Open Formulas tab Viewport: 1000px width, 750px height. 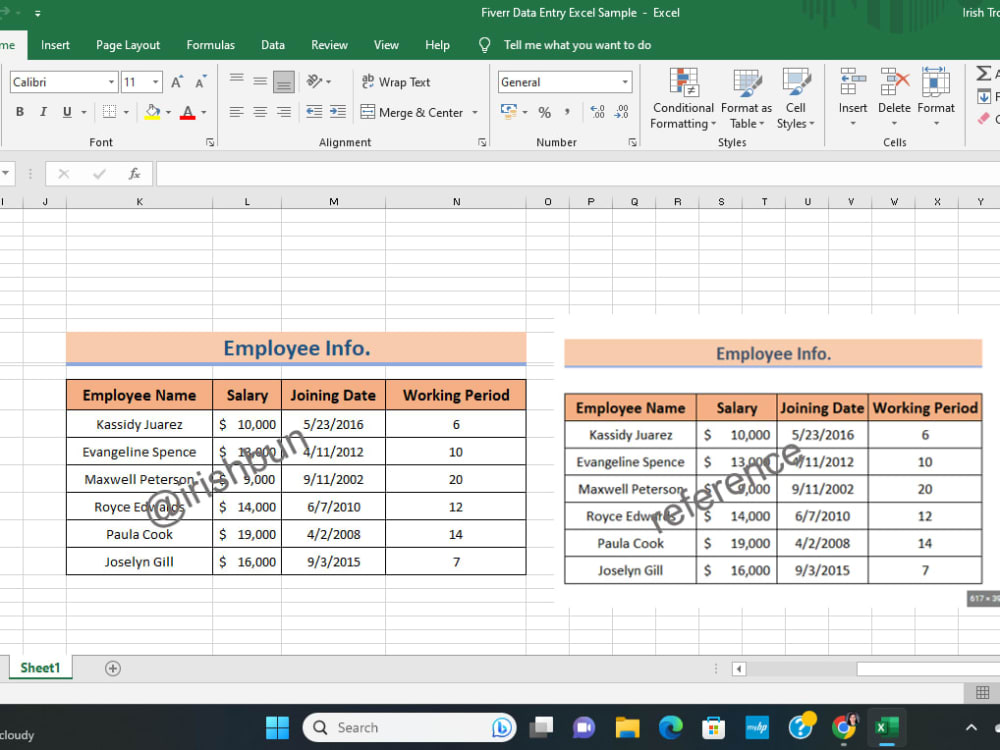click(x=210, y=45)
